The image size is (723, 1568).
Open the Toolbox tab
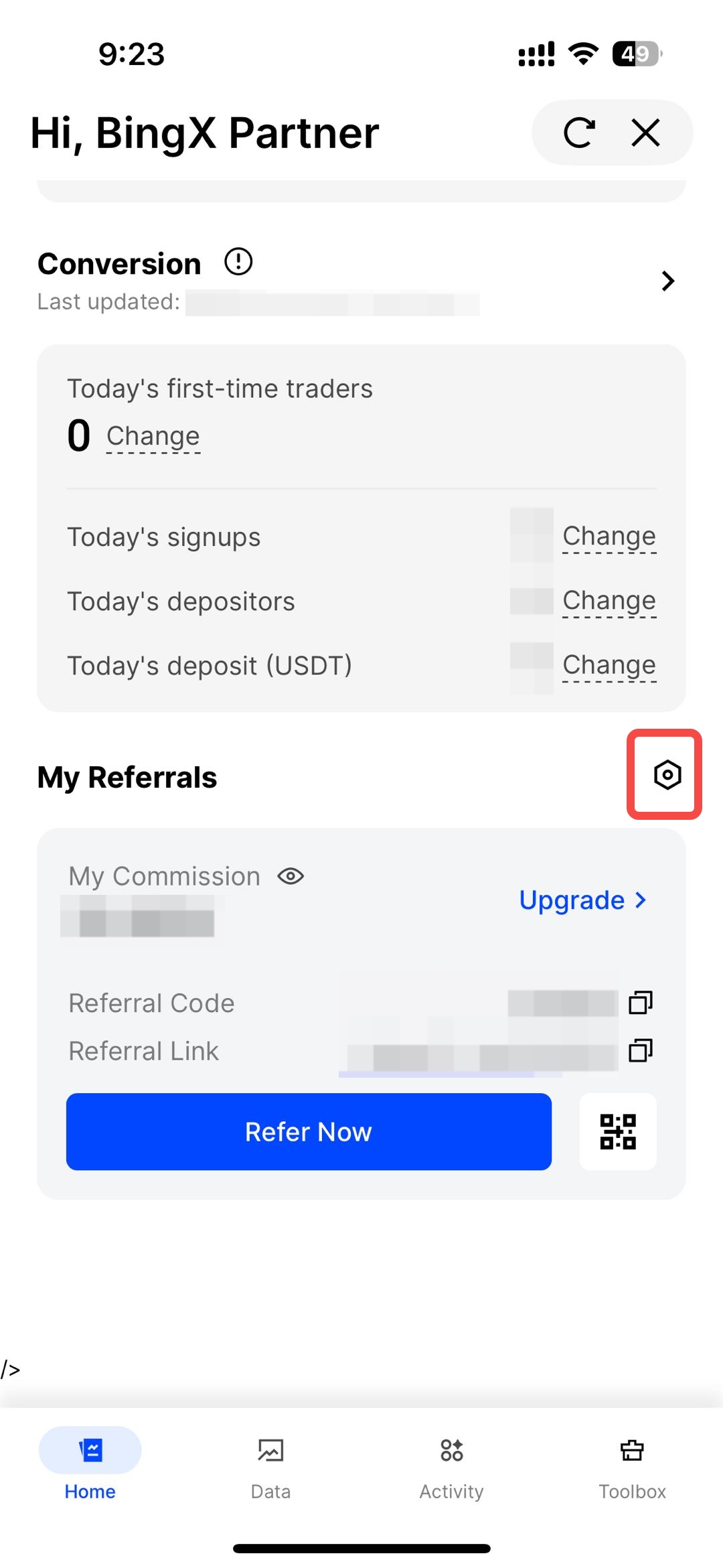click(632, 1464)
